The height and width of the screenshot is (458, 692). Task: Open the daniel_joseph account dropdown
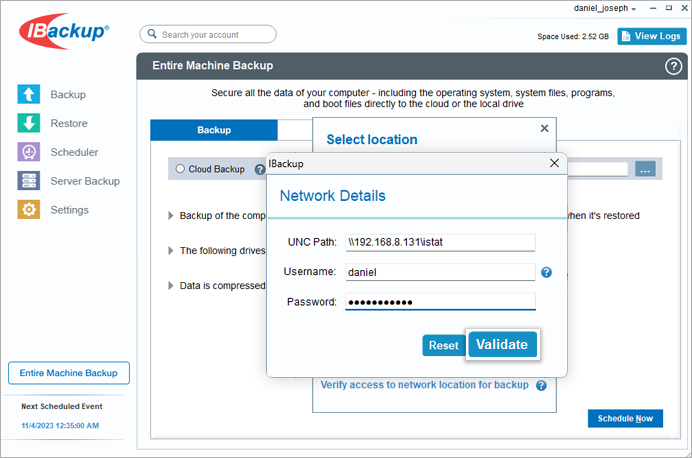pos(605,8)
